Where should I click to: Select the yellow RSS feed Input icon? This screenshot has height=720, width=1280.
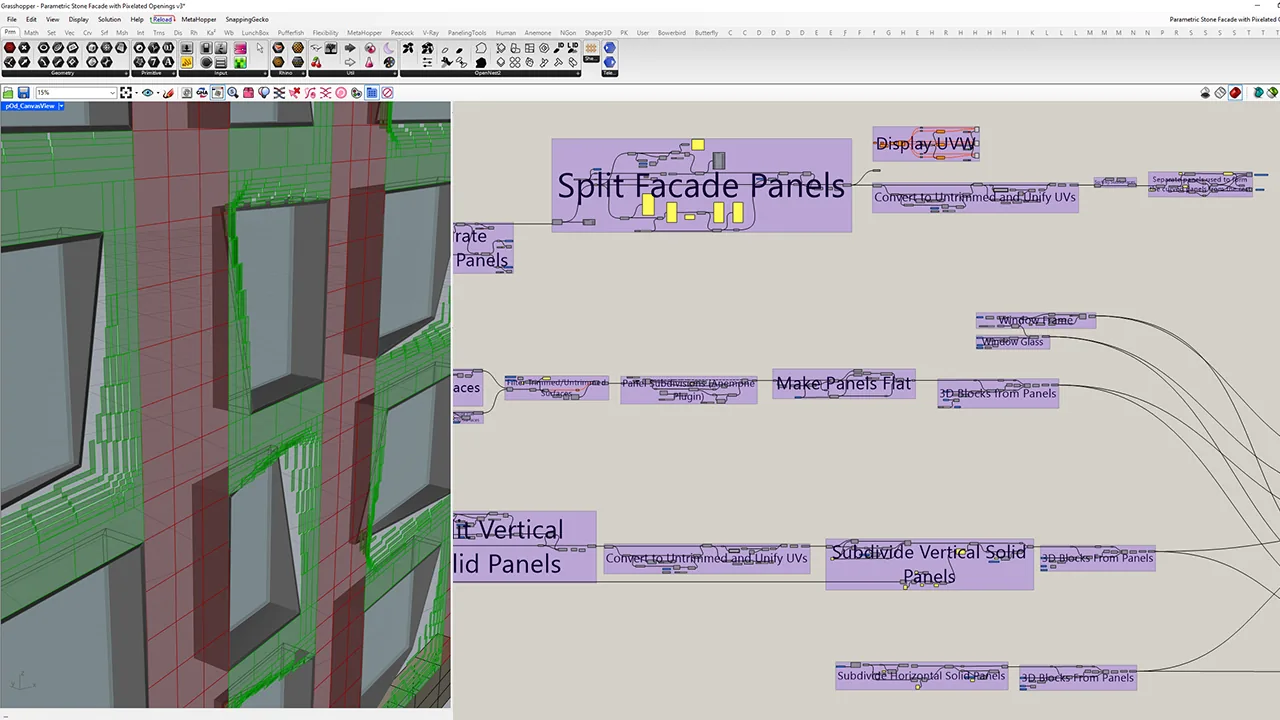(x=187, y=62)
